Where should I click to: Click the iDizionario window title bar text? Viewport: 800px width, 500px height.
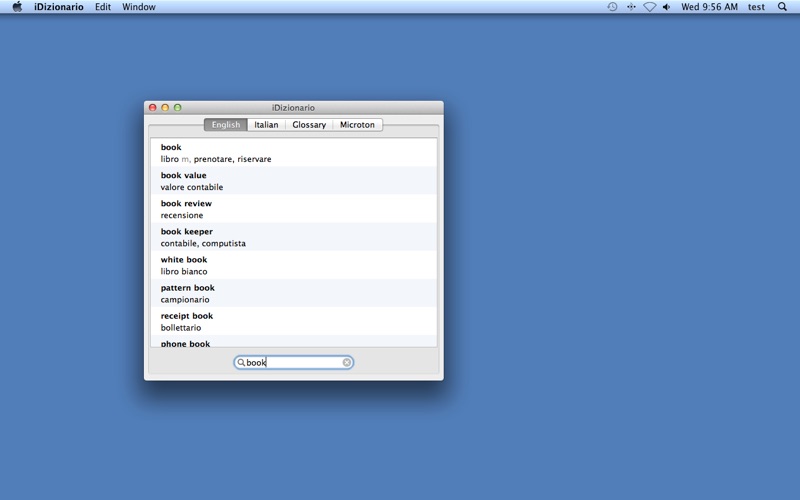coord(293,108)
